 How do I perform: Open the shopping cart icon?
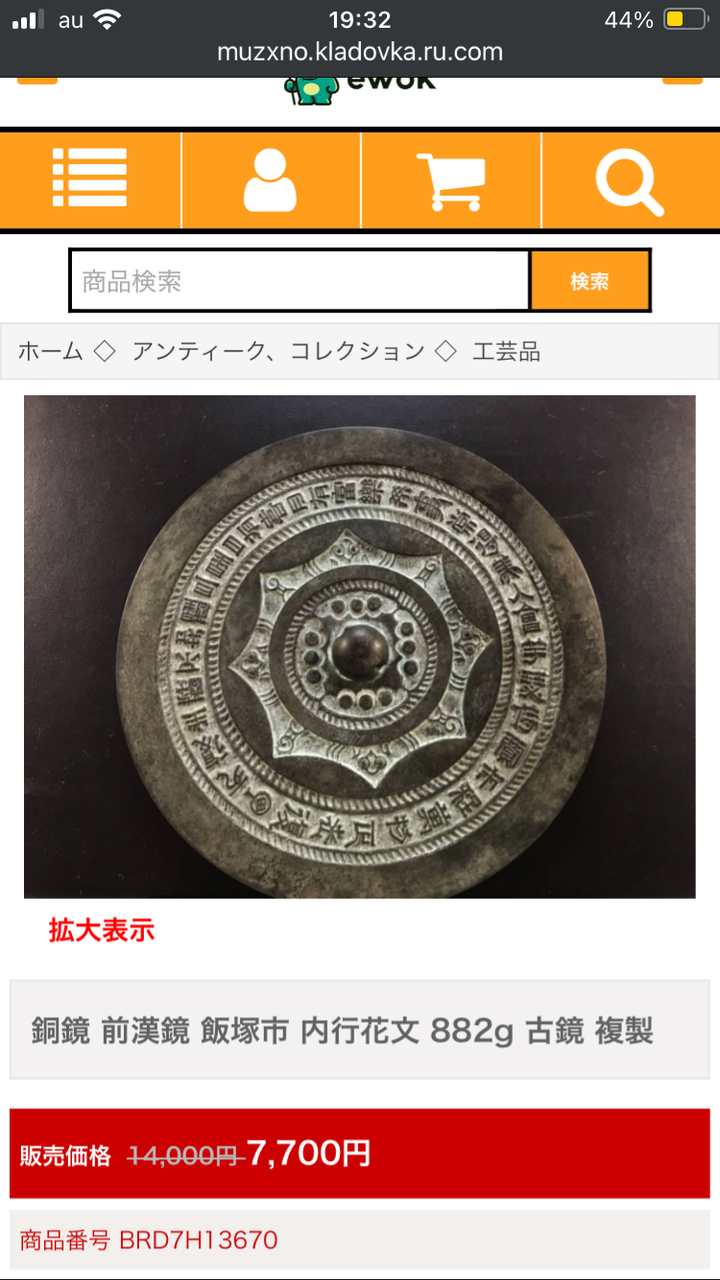tap(451, 181)
